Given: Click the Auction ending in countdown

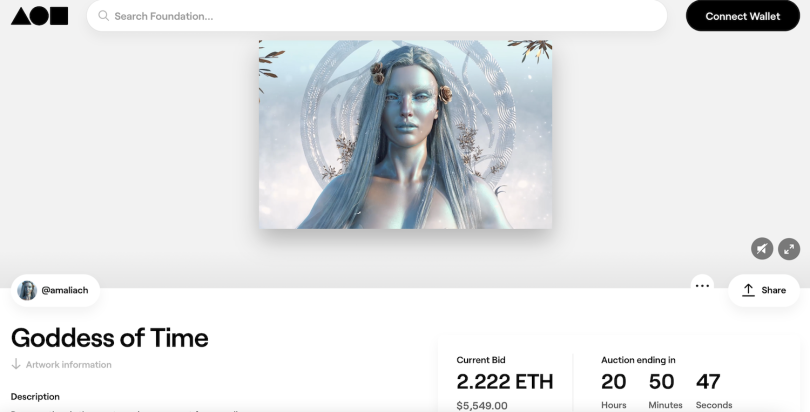Looking at the screenshot, I should (x=666, y=382).
